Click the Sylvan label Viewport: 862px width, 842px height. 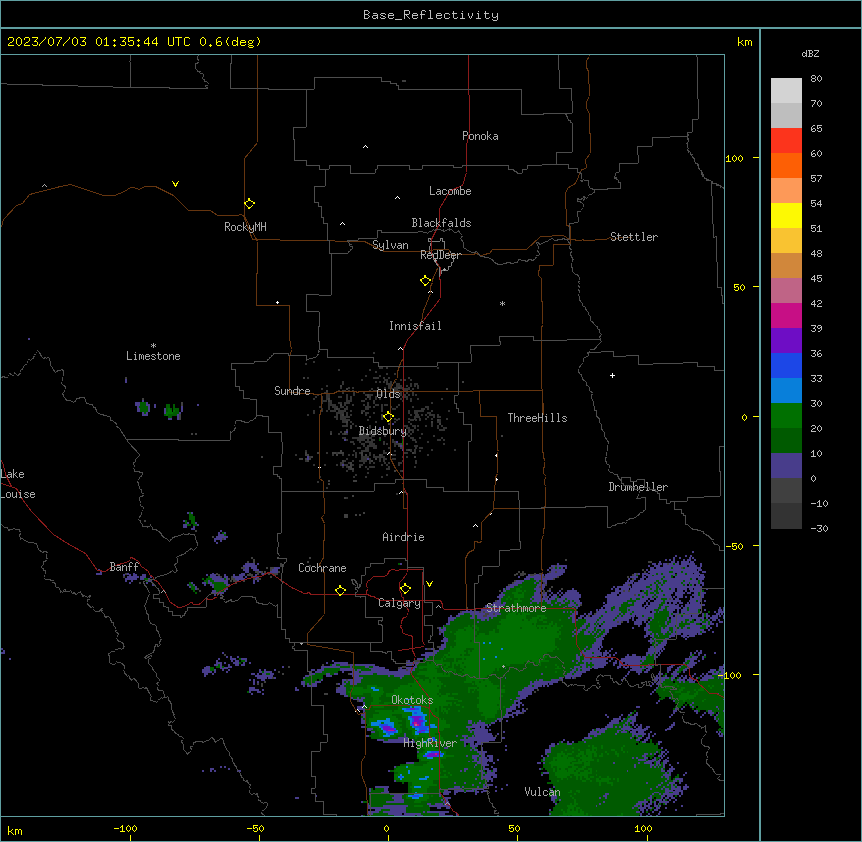point(390,245)
